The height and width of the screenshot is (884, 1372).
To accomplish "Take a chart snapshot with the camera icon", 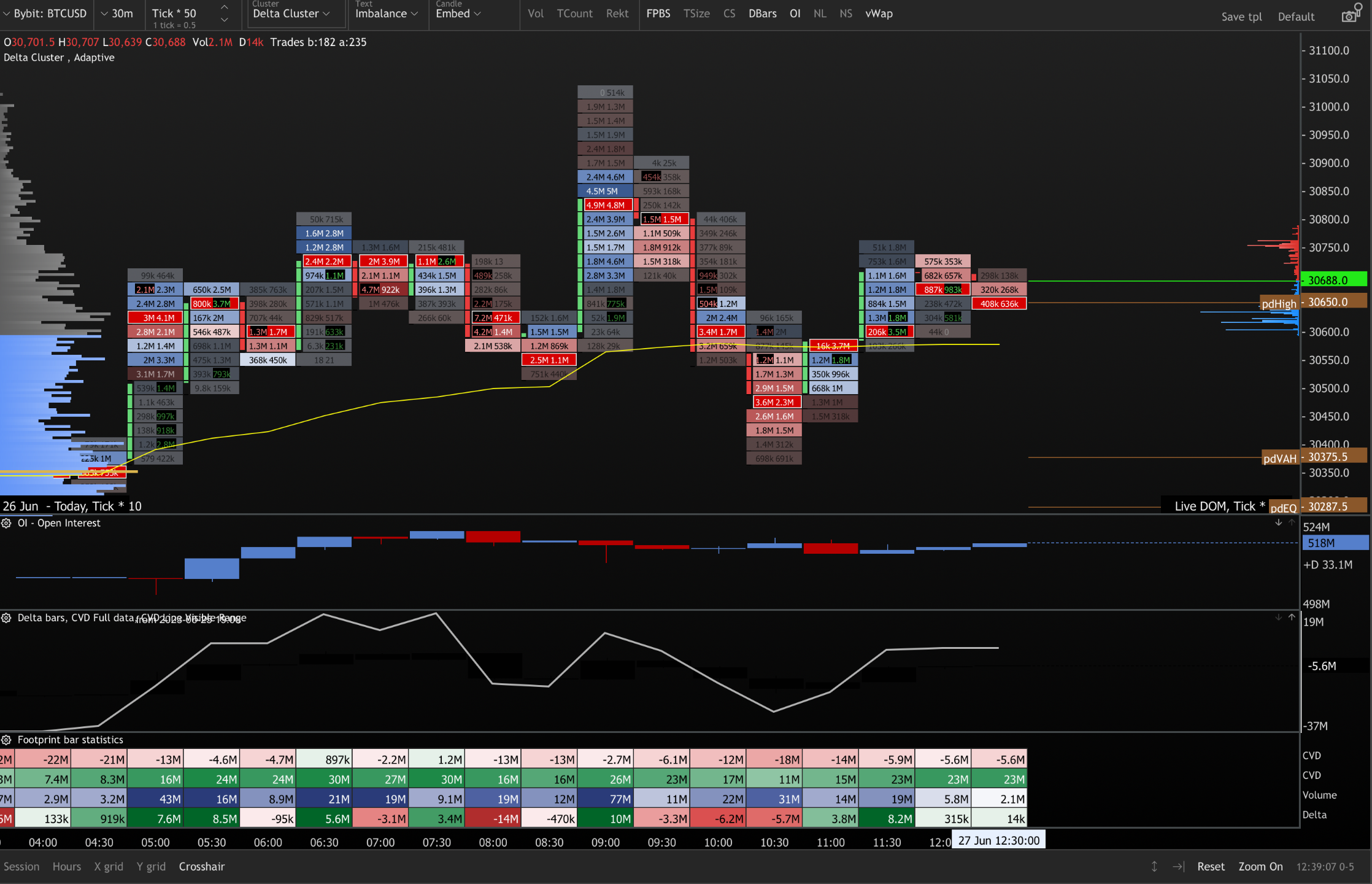I will pyautogui.click(x=1351, y=14).
